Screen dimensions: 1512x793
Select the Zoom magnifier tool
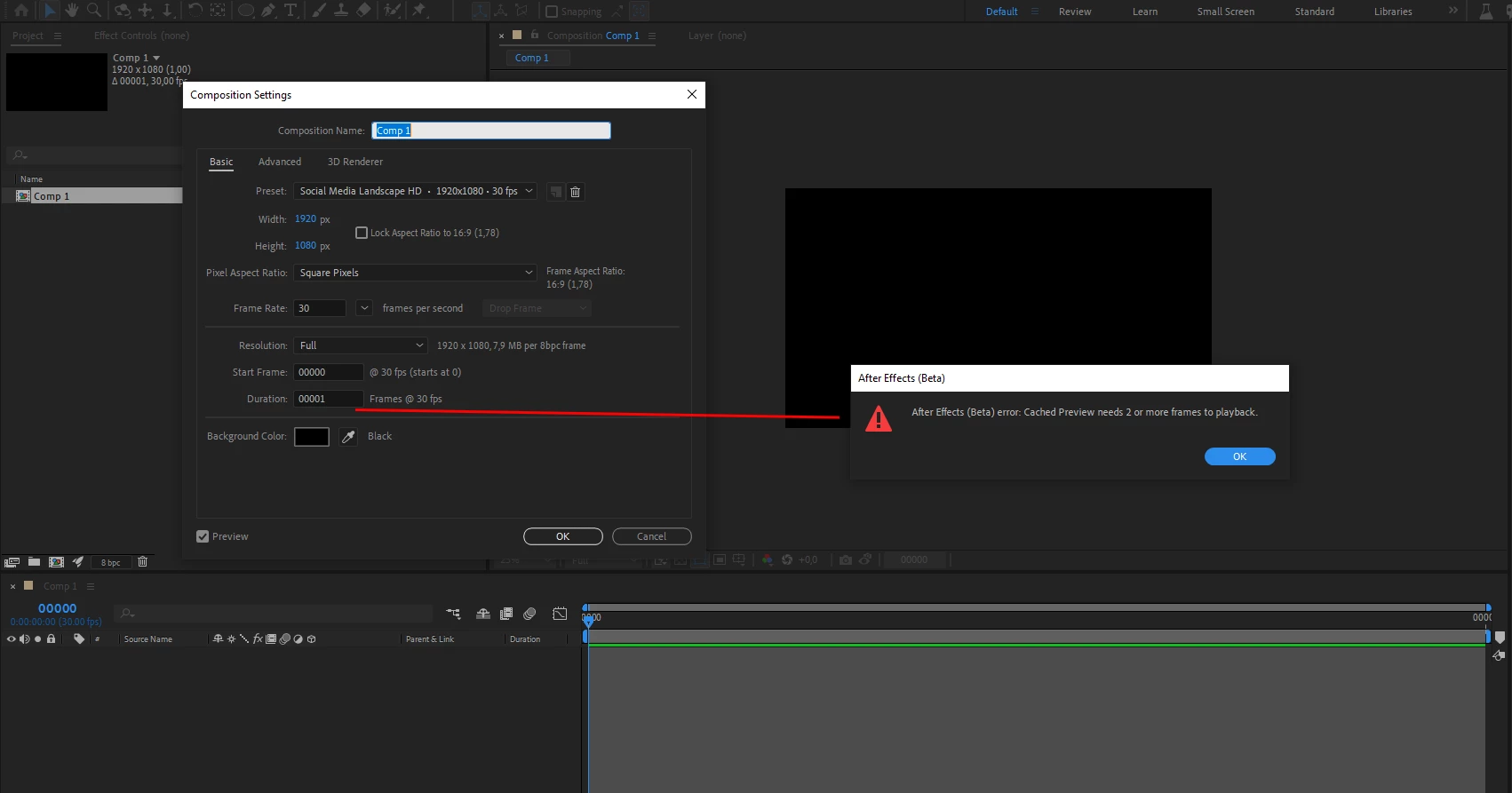[94, 11]
